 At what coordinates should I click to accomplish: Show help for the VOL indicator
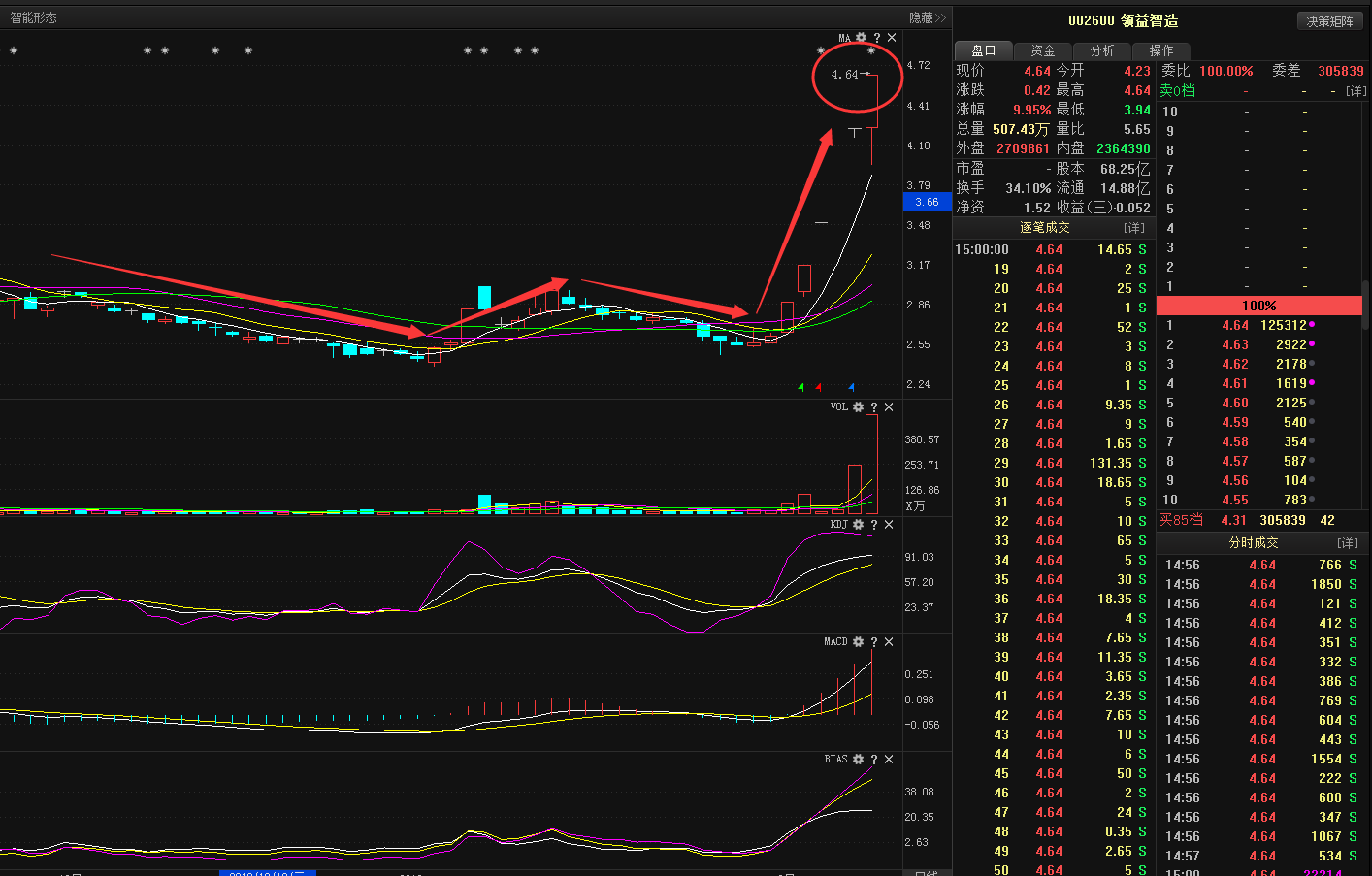click(873, 407)
